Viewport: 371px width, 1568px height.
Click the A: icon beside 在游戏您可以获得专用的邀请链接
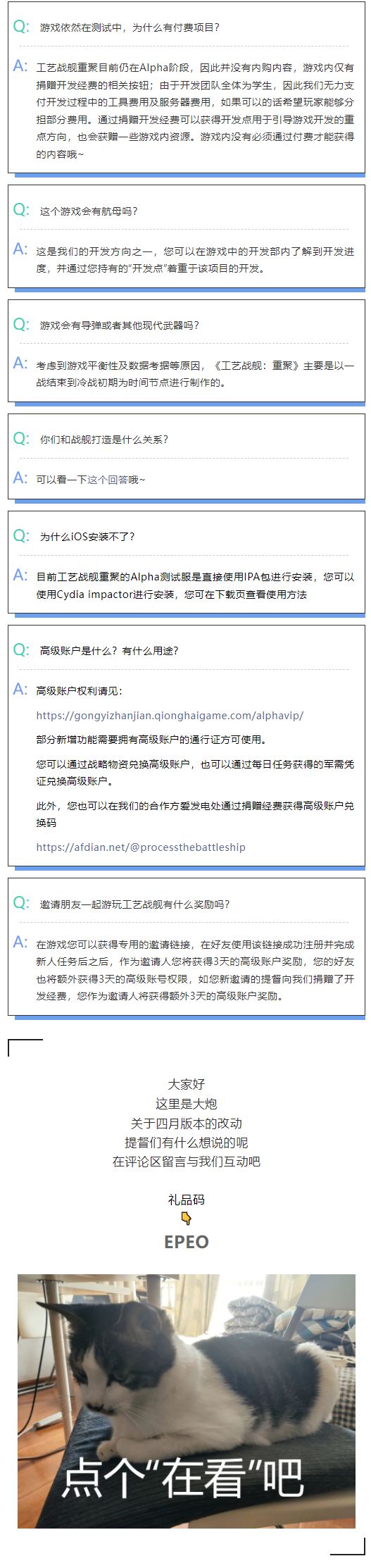(20, 942)
